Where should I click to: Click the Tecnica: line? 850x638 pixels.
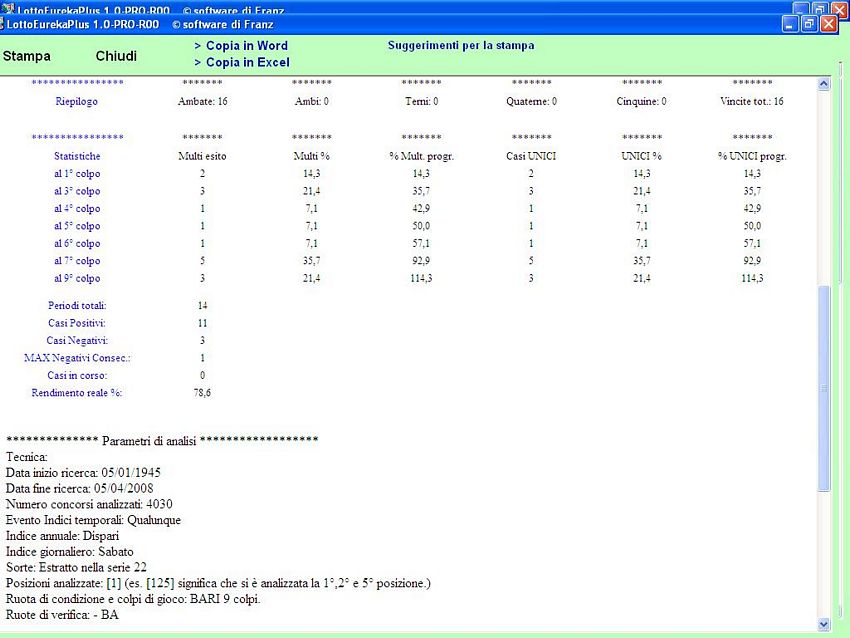27,457
